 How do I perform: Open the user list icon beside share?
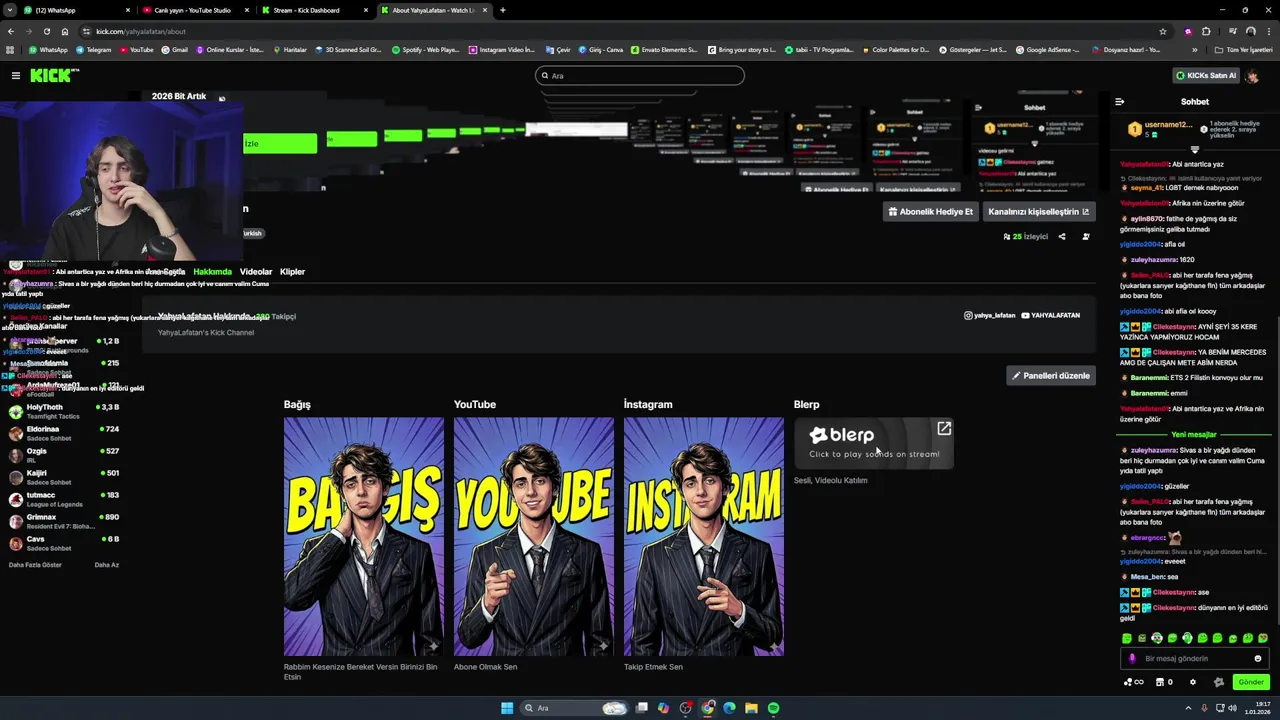[1086, 237]
